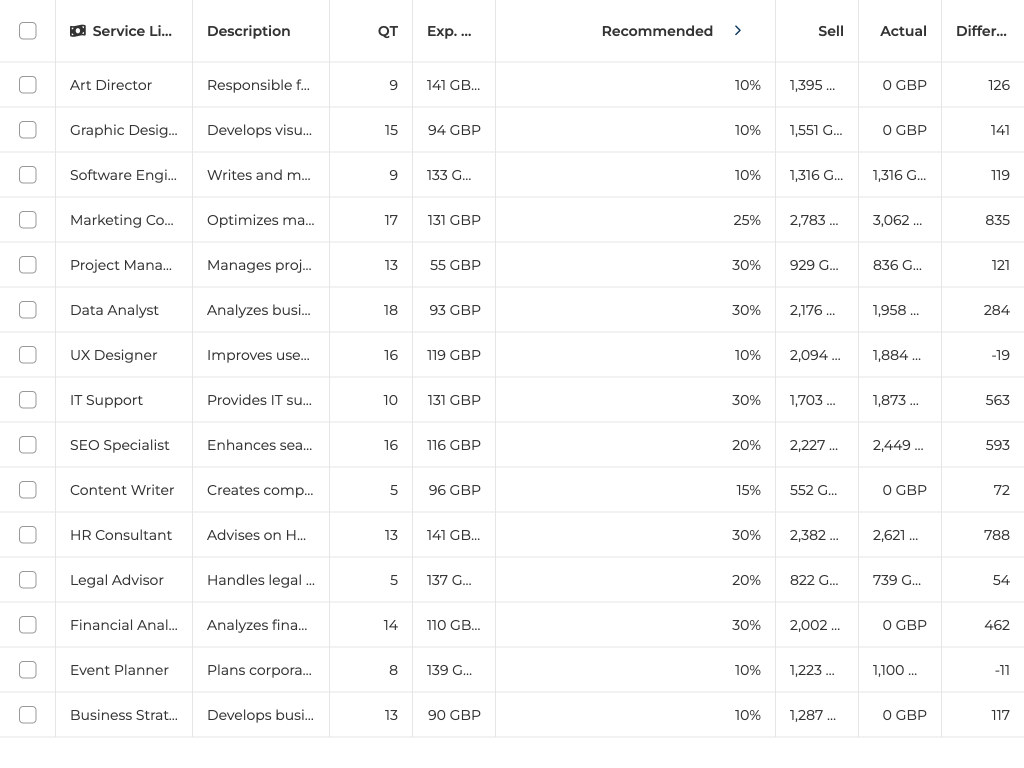Viewport: 1024px width, 768px height.
Task: Check the Art Director row checkbox
Action: pyautogui.click(x=28, y=85)
